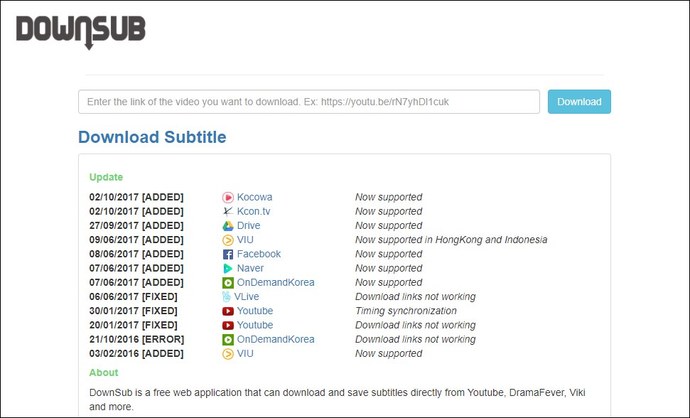This screenshot has height=418, width=690.
Task: Click the VIU icon dated 03/02/2016
Action: click(x=228, y=354)
